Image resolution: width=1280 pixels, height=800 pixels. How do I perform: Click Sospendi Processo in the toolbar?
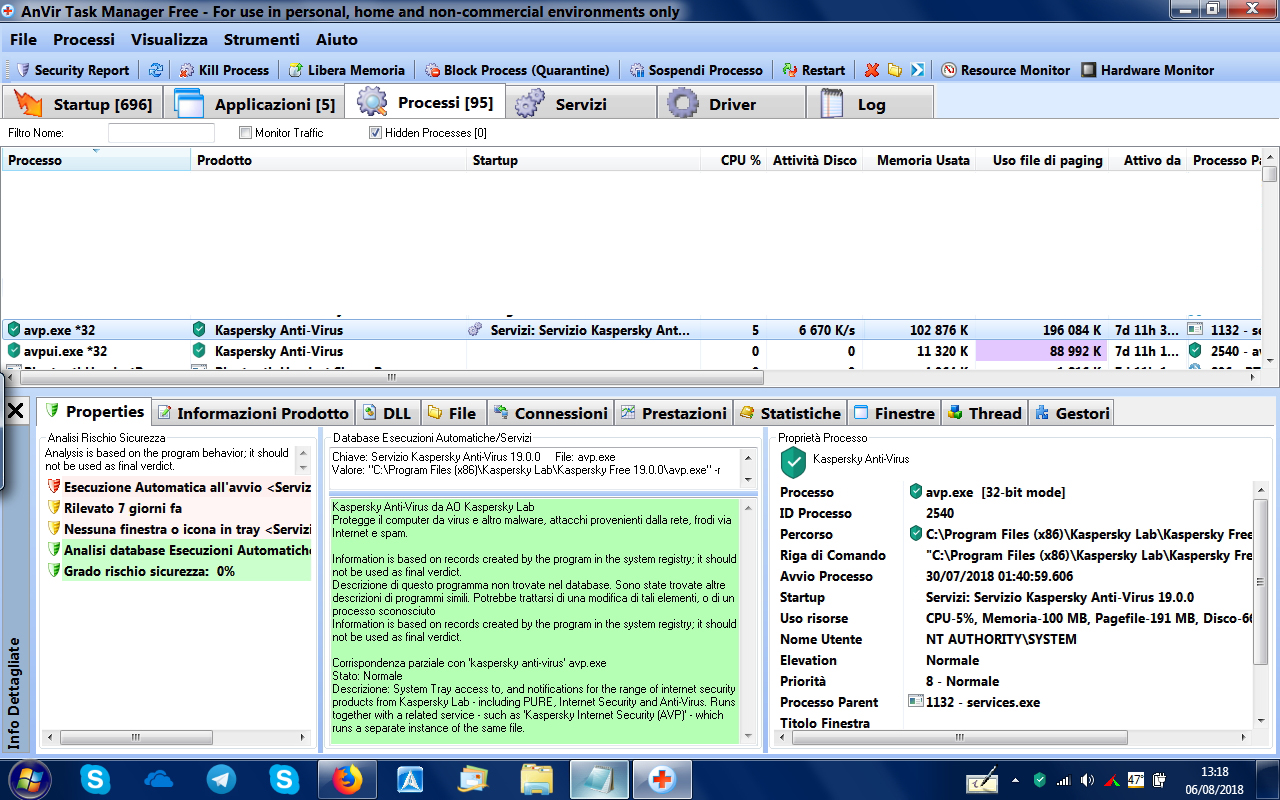696,70
